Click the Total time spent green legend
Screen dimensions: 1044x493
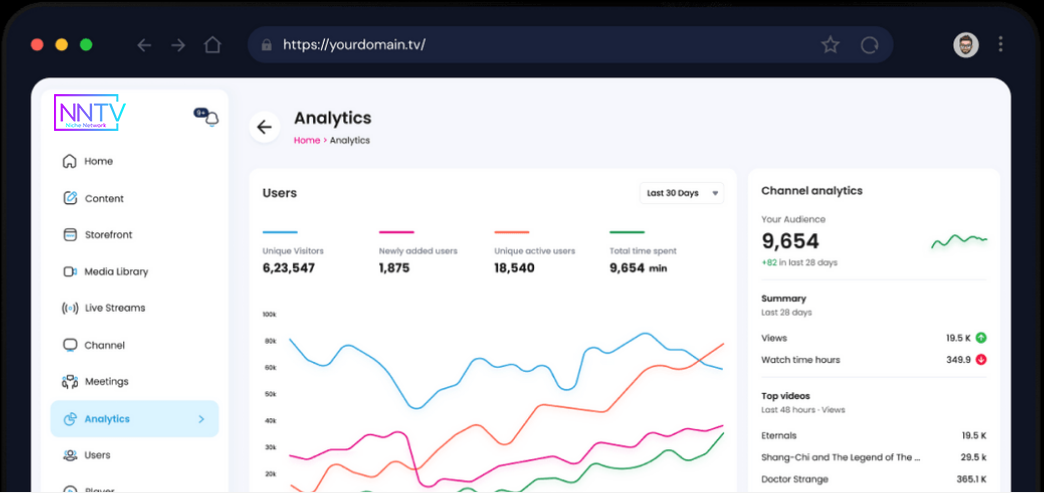coord(627,232)
